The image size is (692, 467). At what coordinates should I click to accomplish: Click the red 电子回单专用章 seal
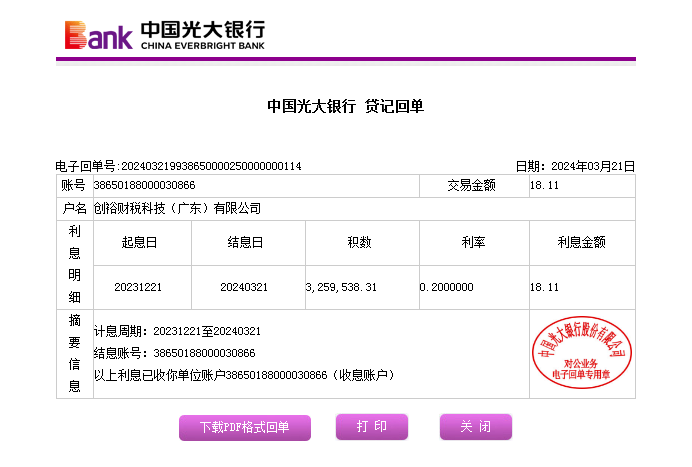[582, 352]
